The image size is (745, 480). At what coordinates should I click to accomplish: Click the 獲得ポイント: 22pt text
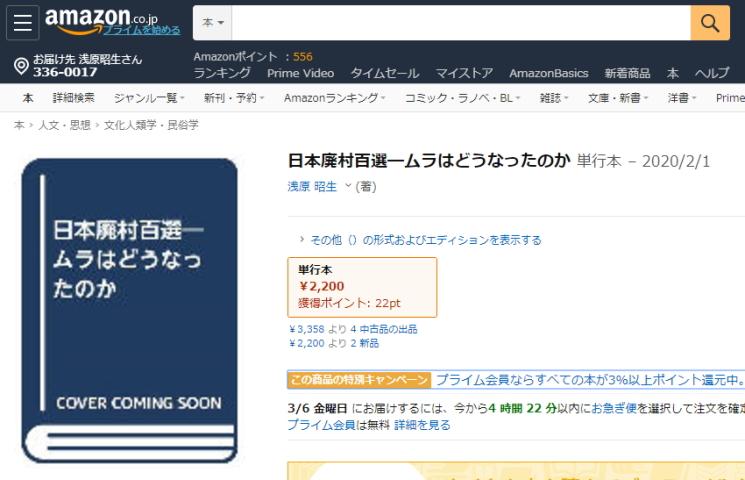[349, 303]
